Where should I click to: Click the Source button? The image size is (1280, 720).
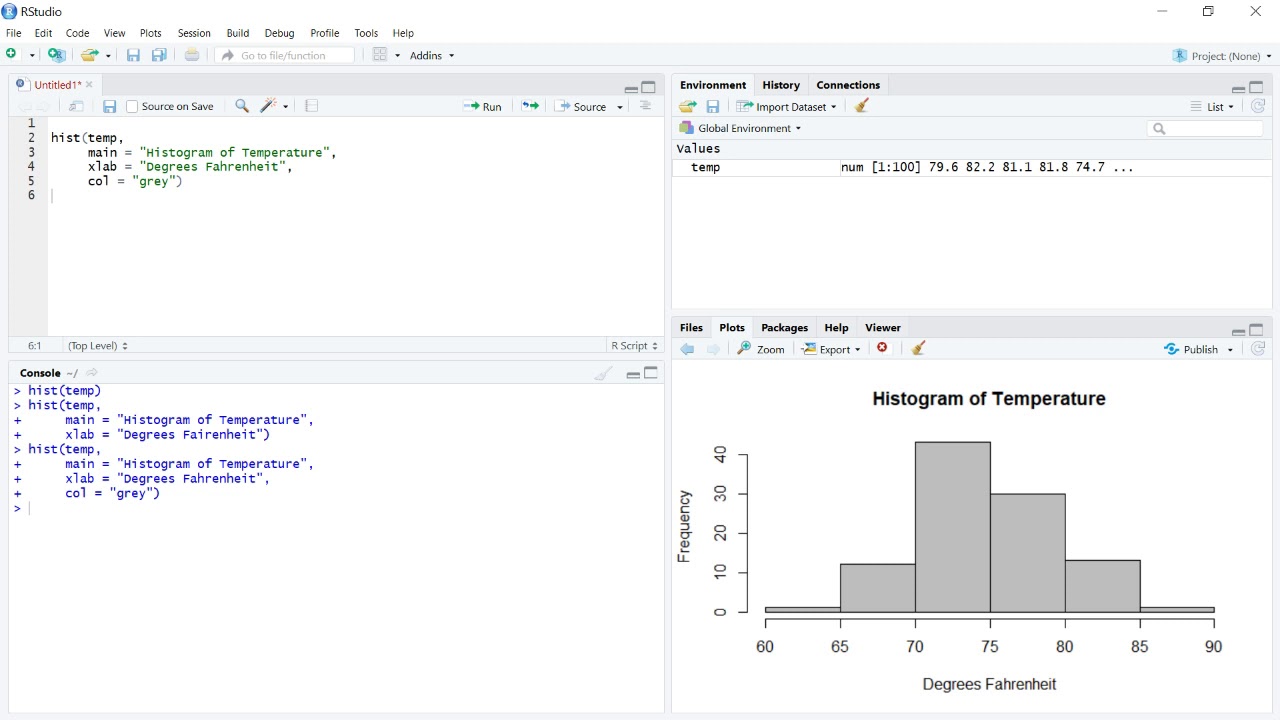pyautogui.click(x=581, y=106)
